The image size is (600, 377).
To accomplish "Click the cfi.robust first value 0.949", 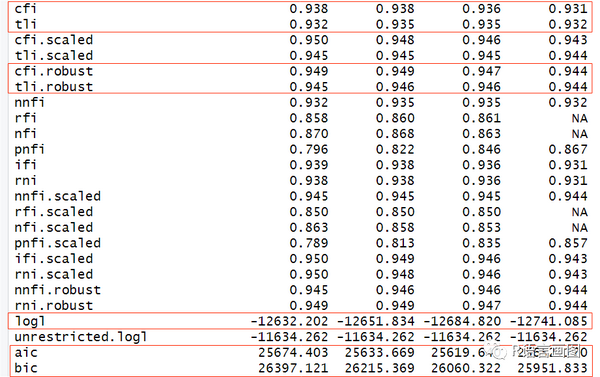I will pos(309,71).
